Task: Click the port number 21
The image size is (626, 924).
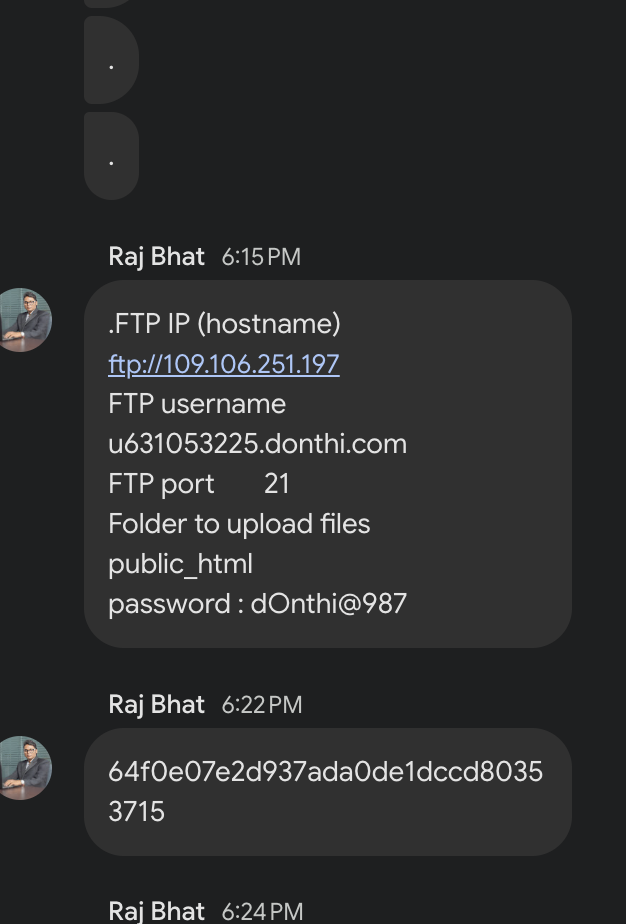Action: click(277, 484)
